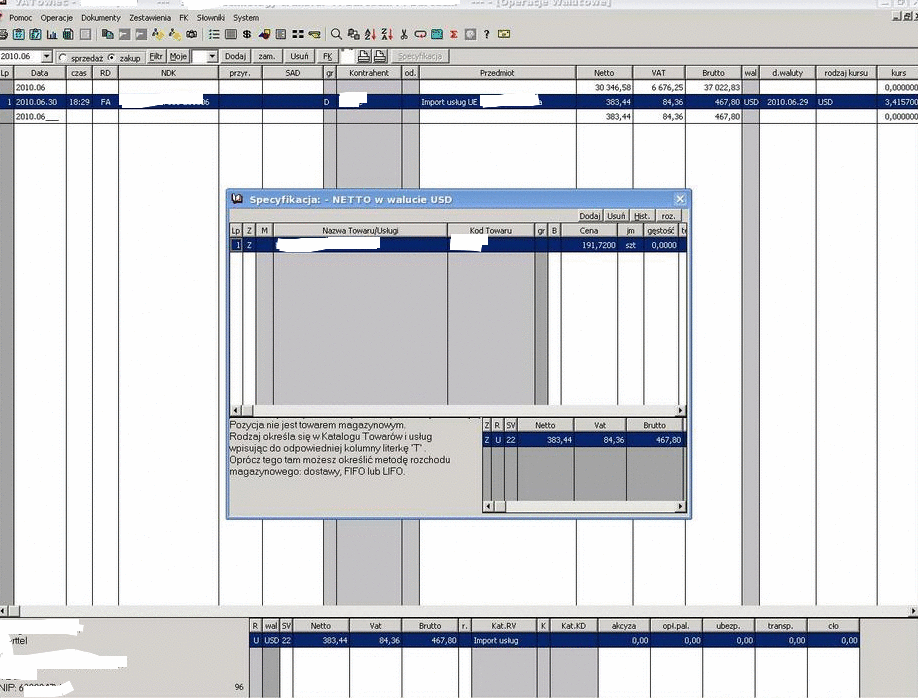Click the dollar sign currency icon
The height and width of the screenshot is (698, 918).
coord(247,34)
